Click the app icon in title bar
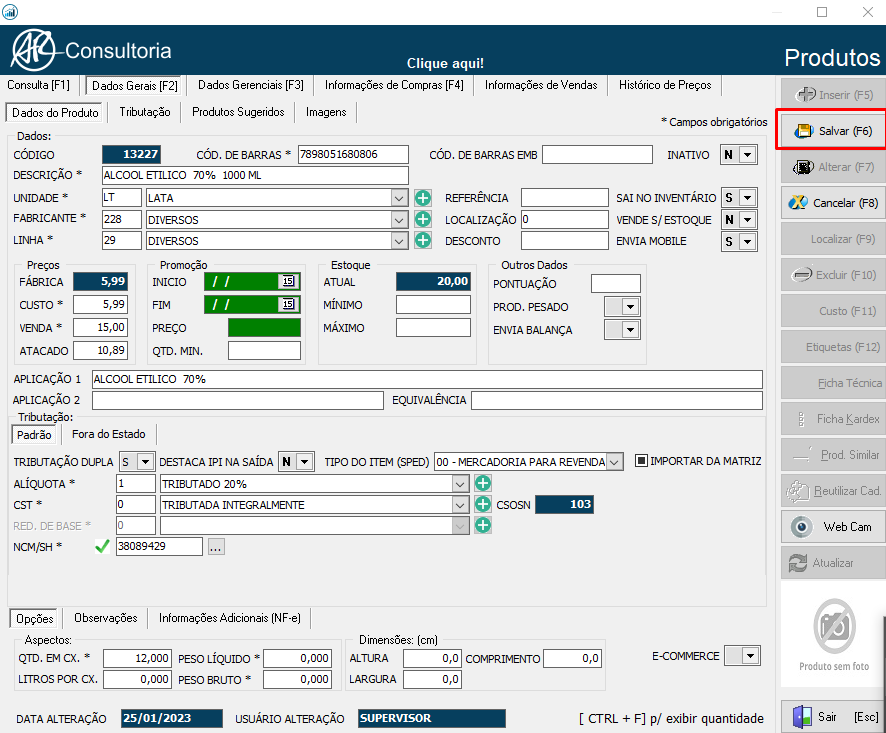This screenshot has height=733, width=886. pos(10,11)
